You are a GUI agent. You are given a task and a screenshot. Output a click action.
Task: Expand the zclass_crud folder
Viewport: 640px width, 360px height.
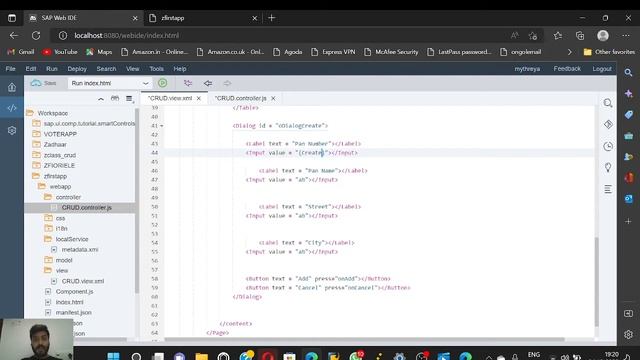(x=36, y=155)
